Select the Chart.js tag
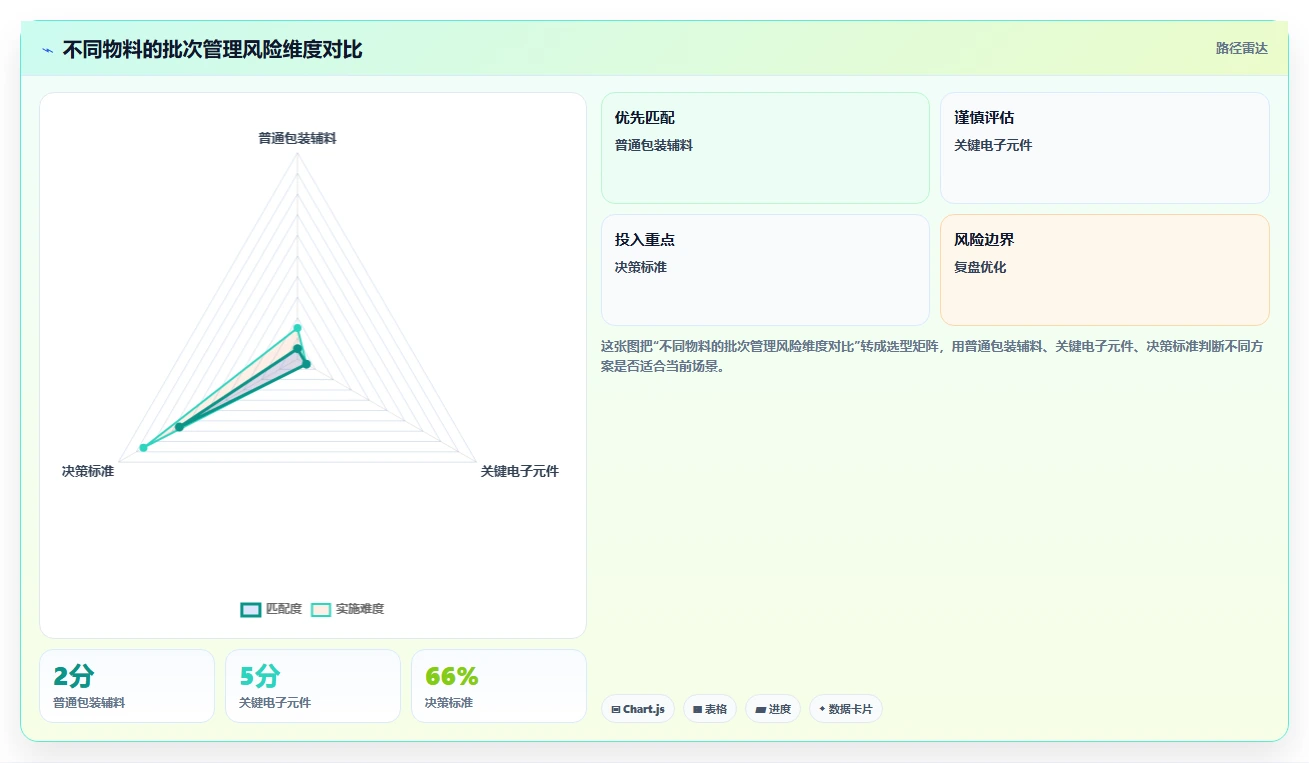This screenshot has width=1309, height=763. click(x=638, y=709)
